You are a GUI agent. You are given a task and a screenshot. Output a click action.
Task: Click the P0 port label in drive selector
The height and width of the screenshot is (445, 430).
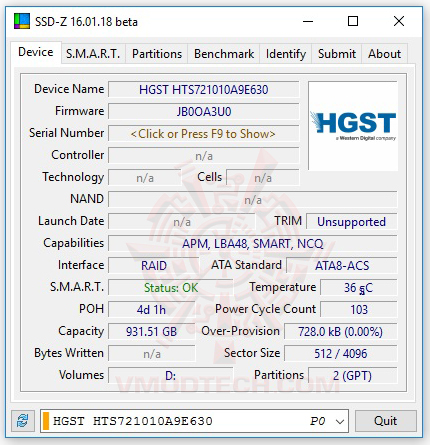click(317, 421)
